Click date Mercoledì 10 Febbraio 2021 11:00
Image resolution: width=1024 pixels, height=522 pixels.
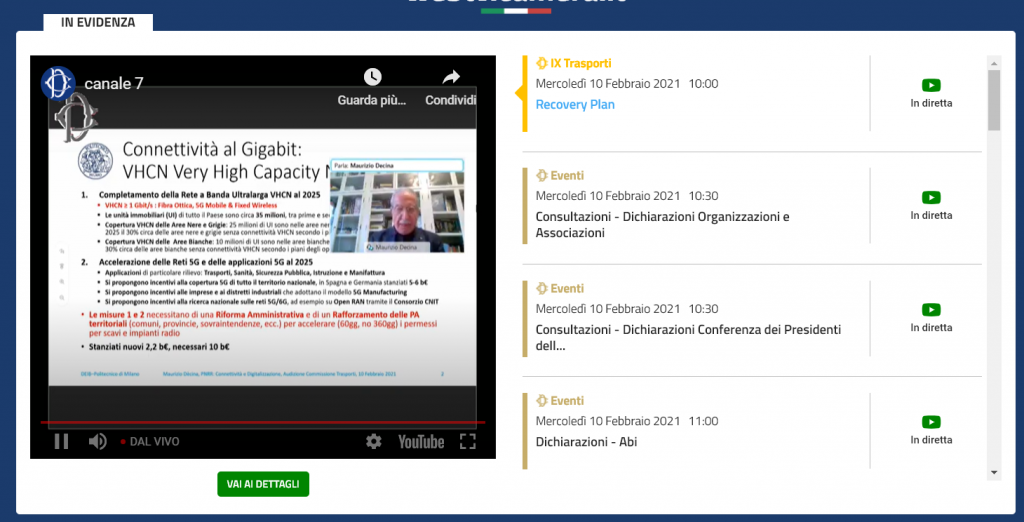coord(627,421)
